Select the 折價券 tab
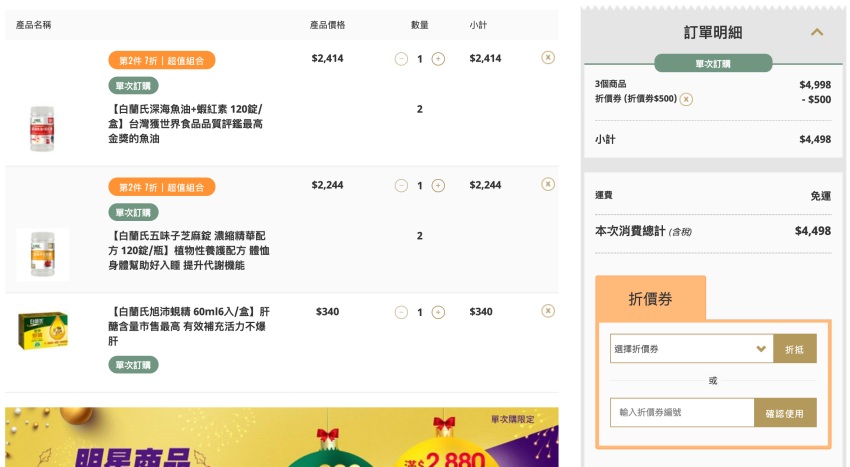The width and height of the screenshot is (850, 467). point(651,298)
